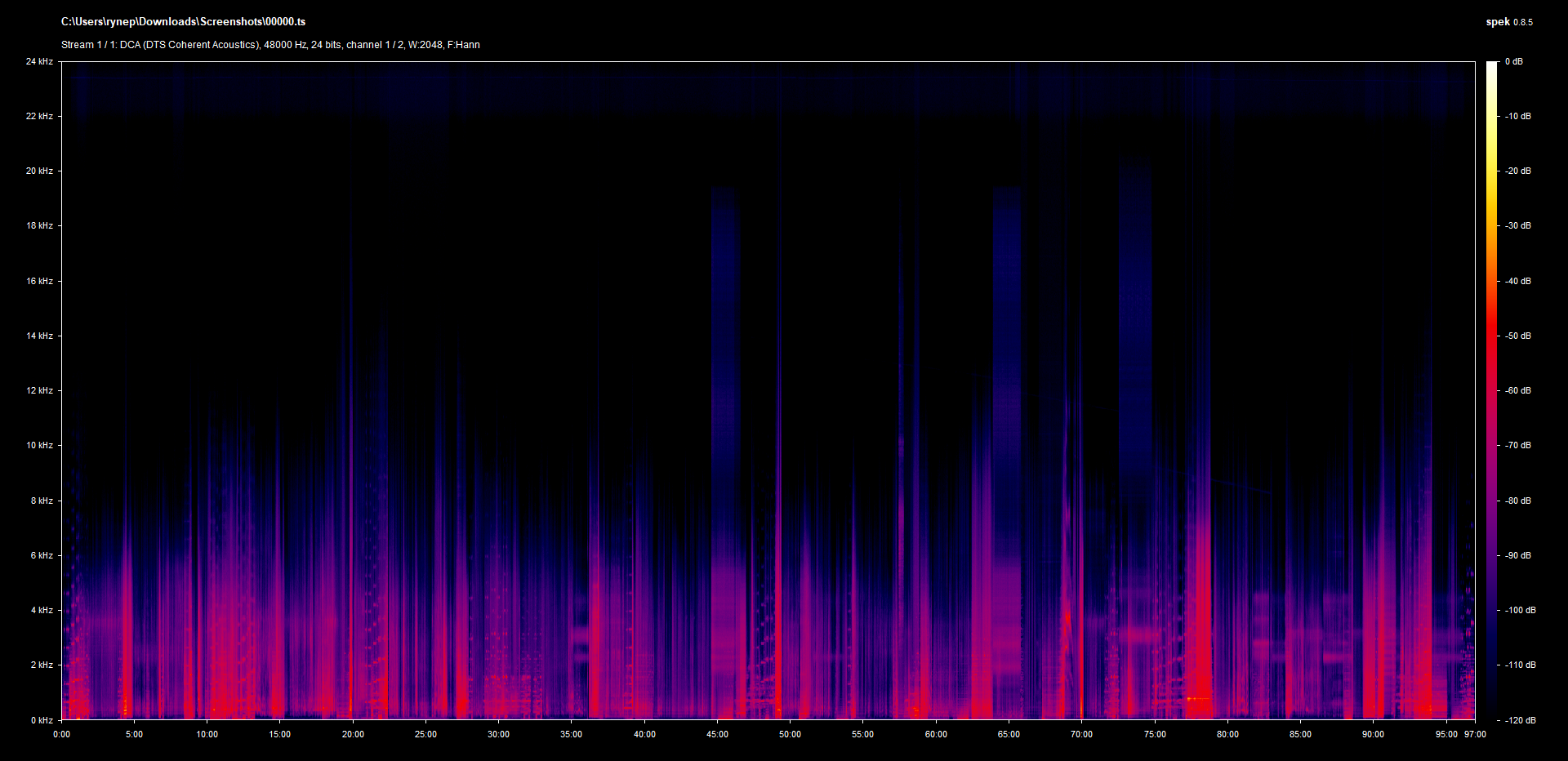
Task: Click the 97:00 end time marker
Action: [x=1475, y=734]
